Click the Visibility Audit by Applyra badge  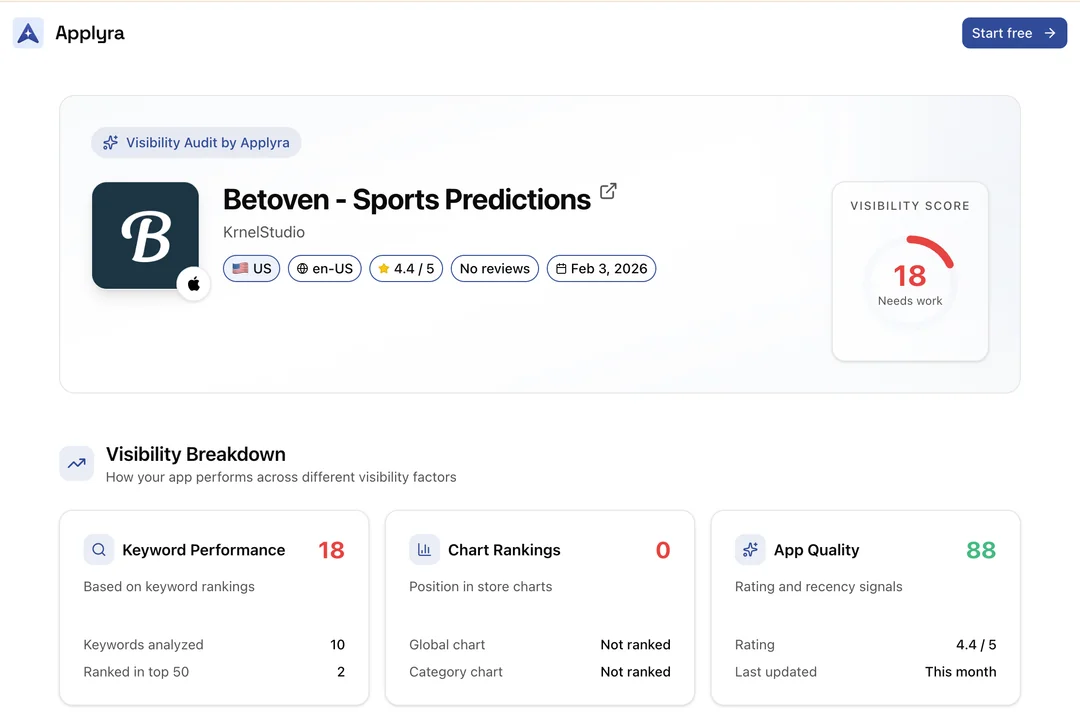pyautogui.click(x=196, y=143)
